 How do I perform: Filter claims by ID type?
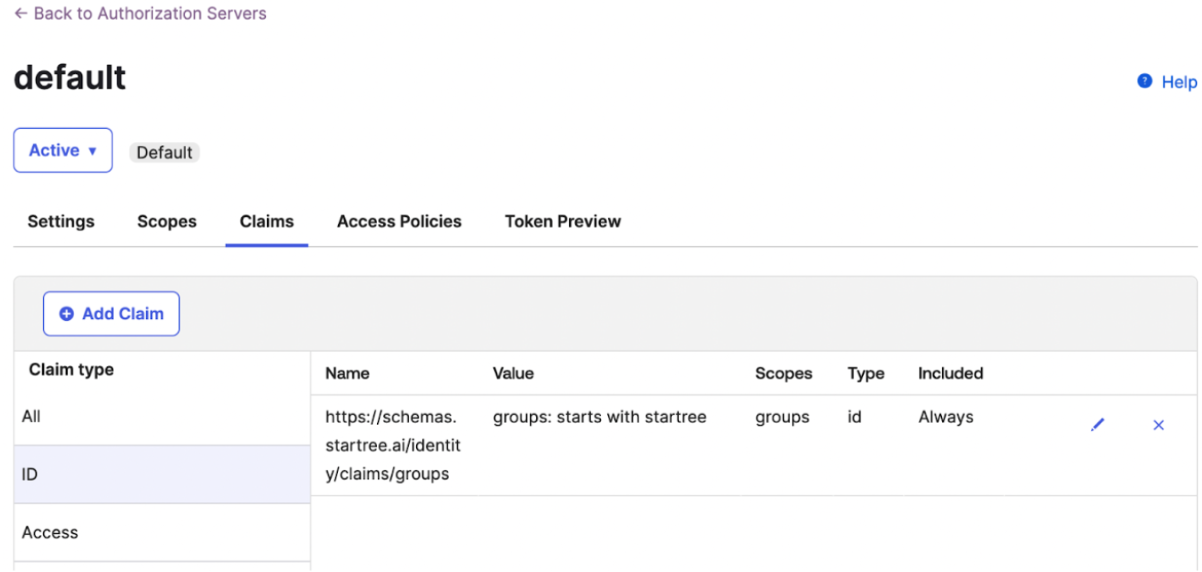pos(162,474)
